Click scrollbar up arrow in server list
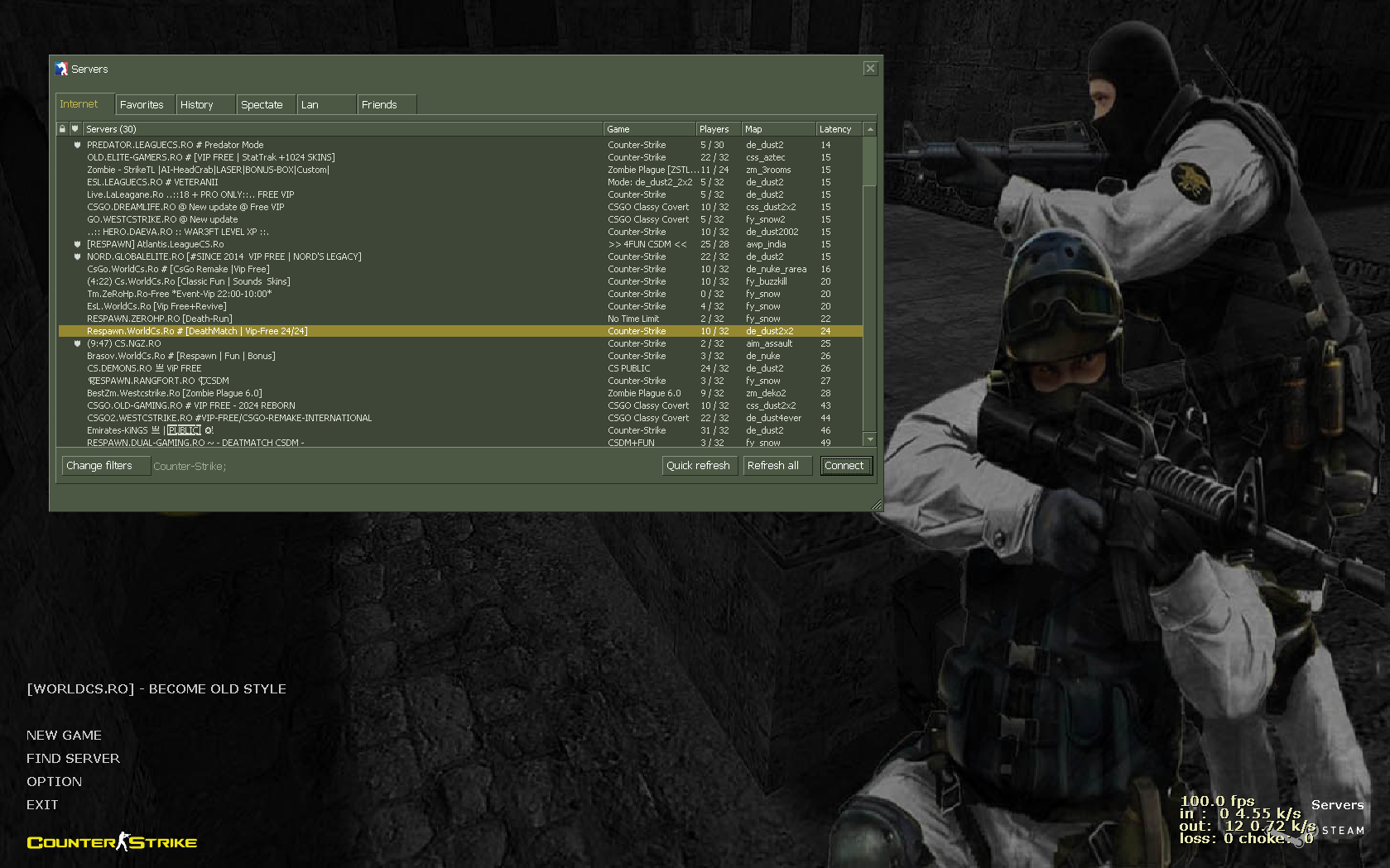 point(869,129)
